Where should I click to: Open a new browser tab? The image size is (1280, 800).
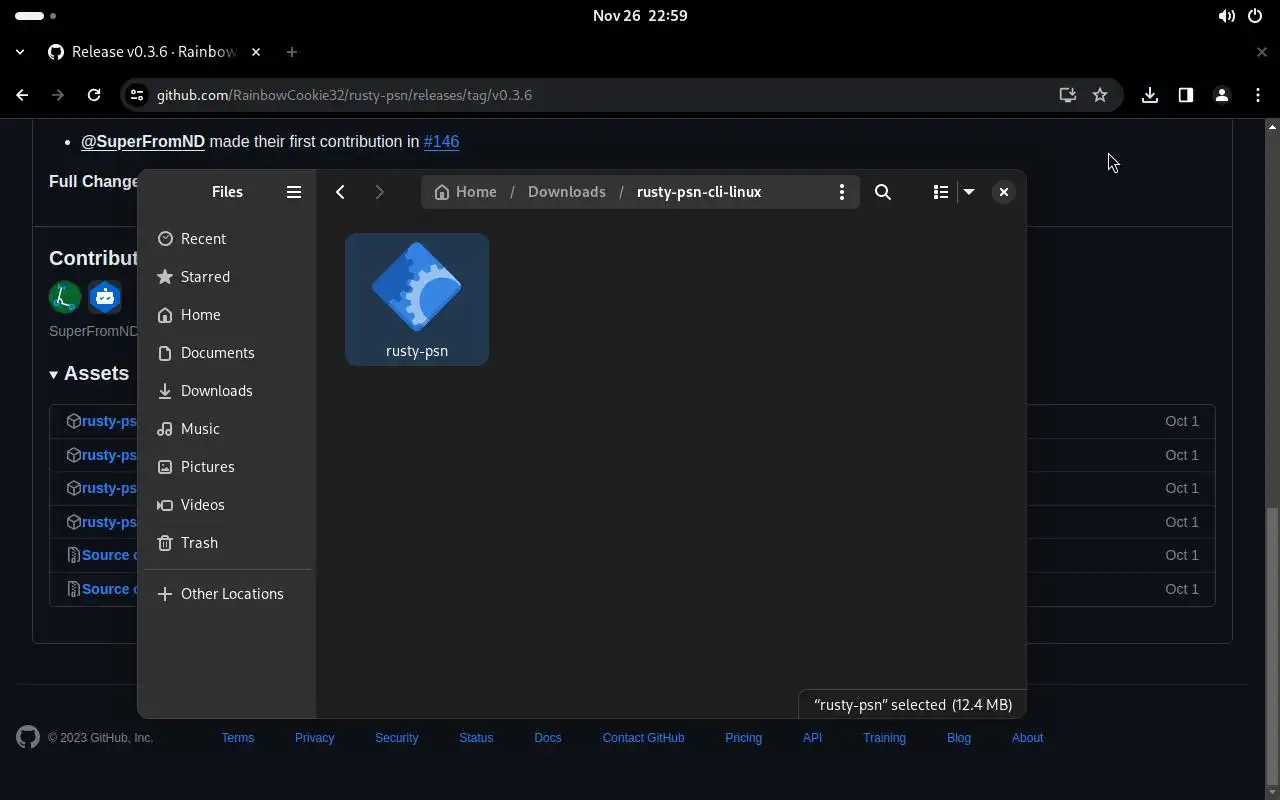(x=292, y=52)
